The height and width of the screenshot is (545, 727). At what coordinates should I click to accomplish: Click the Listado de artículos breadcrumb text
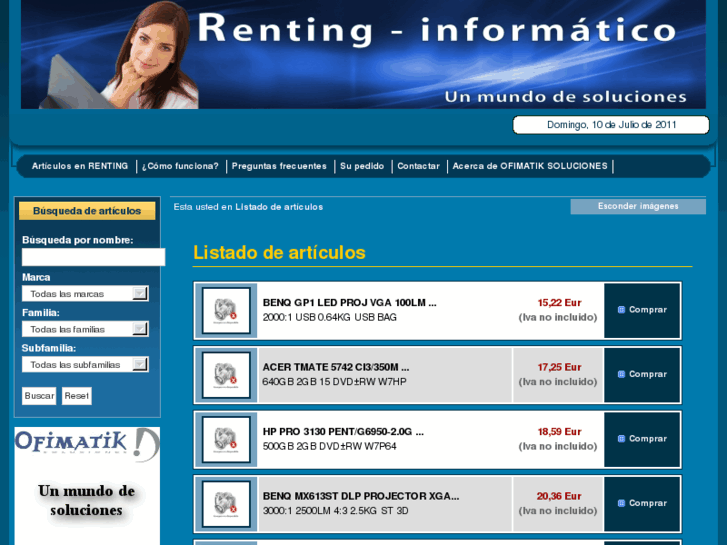click(279, 207)
